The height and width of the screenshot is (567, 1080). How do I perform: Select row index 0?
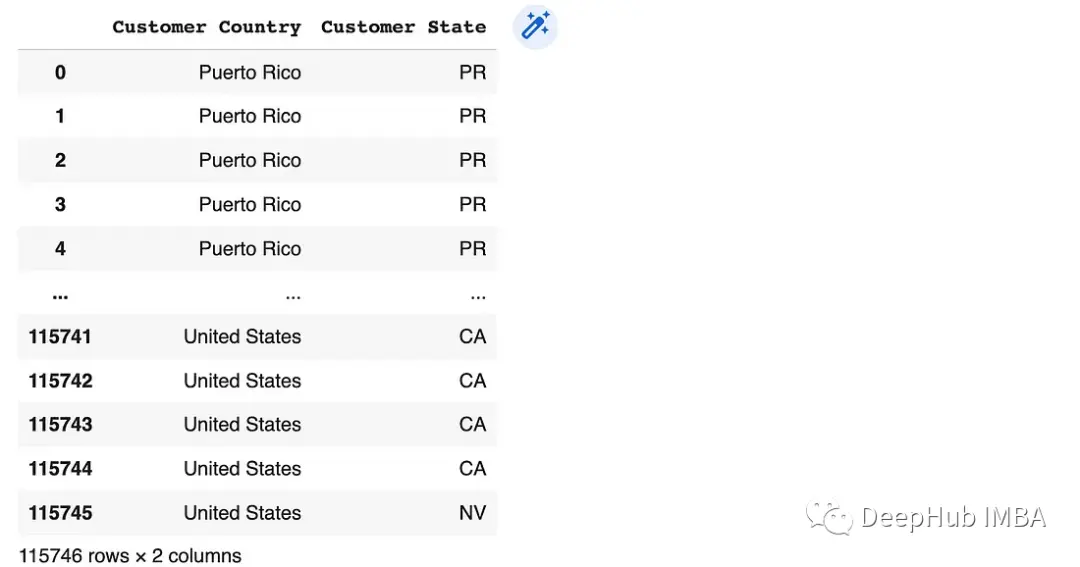(x=60, y=72)
